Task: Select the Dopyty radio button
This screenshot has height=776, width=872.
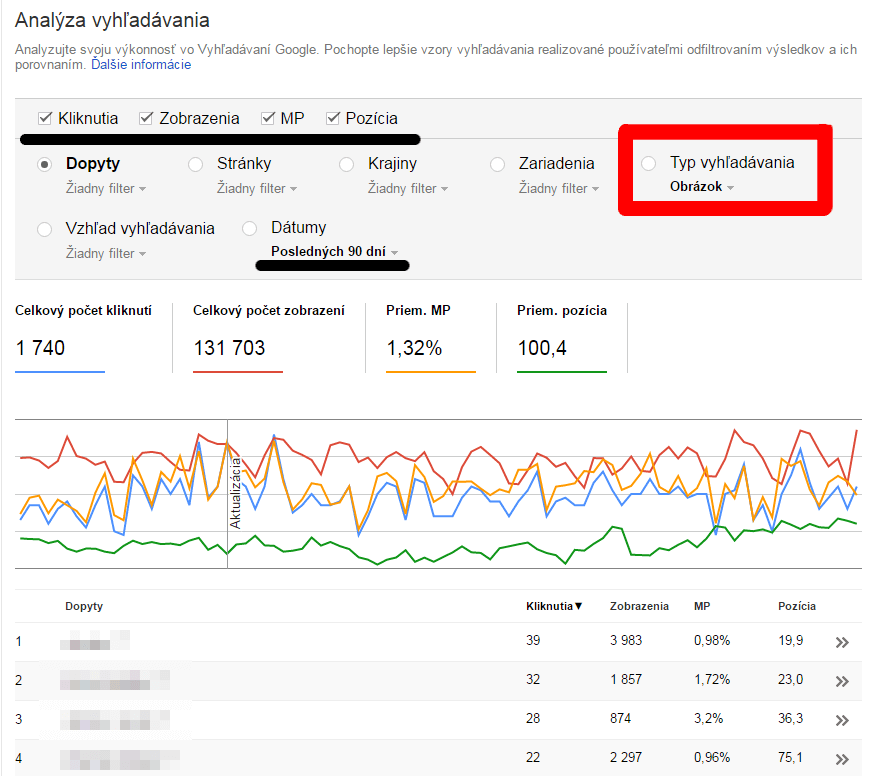Action: tap(44, 165)
